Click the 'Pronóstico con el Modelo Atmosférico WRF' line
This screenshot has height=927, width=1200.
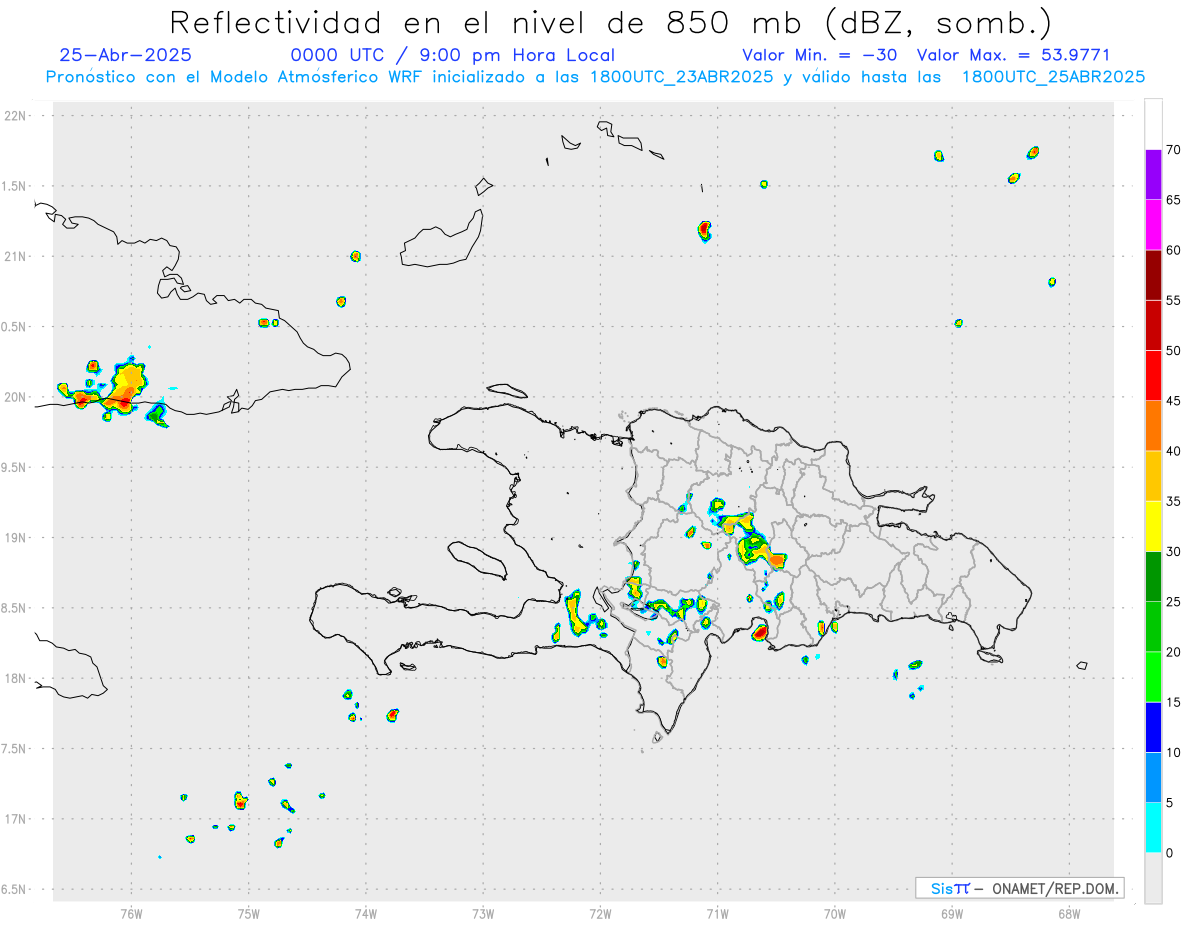pyautogui.click(x=595, y=77)
